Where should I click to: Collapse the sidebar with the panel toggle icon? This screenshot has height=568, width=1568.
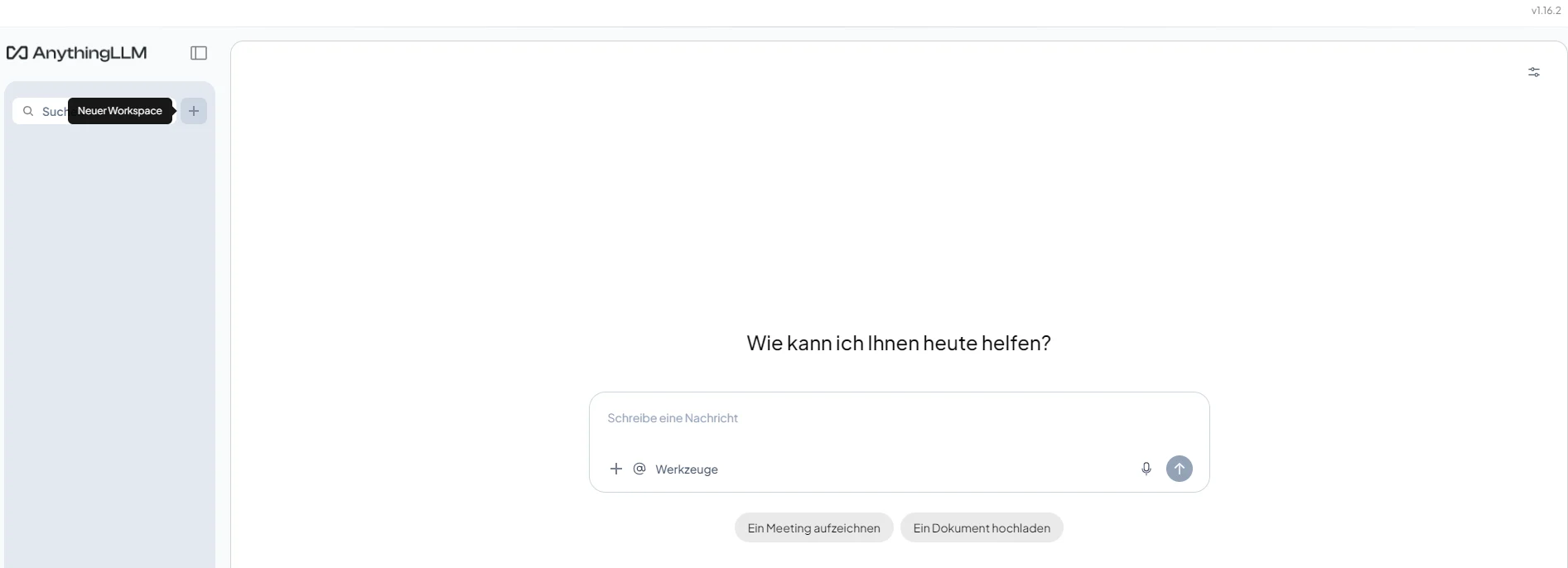[x=199, y=53]
